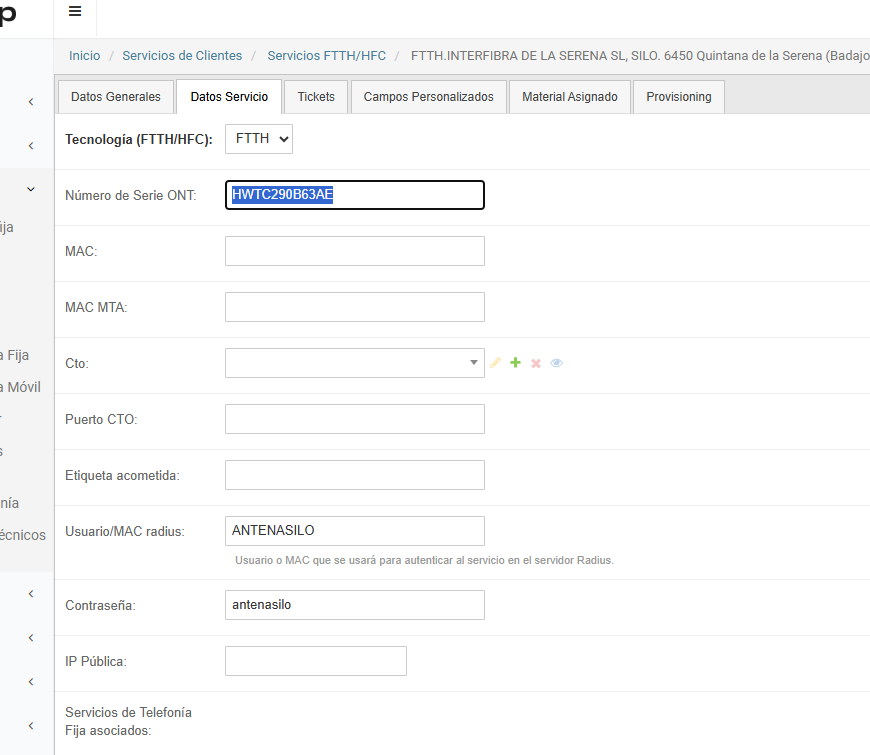Screen dimensions: 870x755
Task: Click the 'Tecnología (FTTH/HFC):' label
Action: (x=139, y=139)
